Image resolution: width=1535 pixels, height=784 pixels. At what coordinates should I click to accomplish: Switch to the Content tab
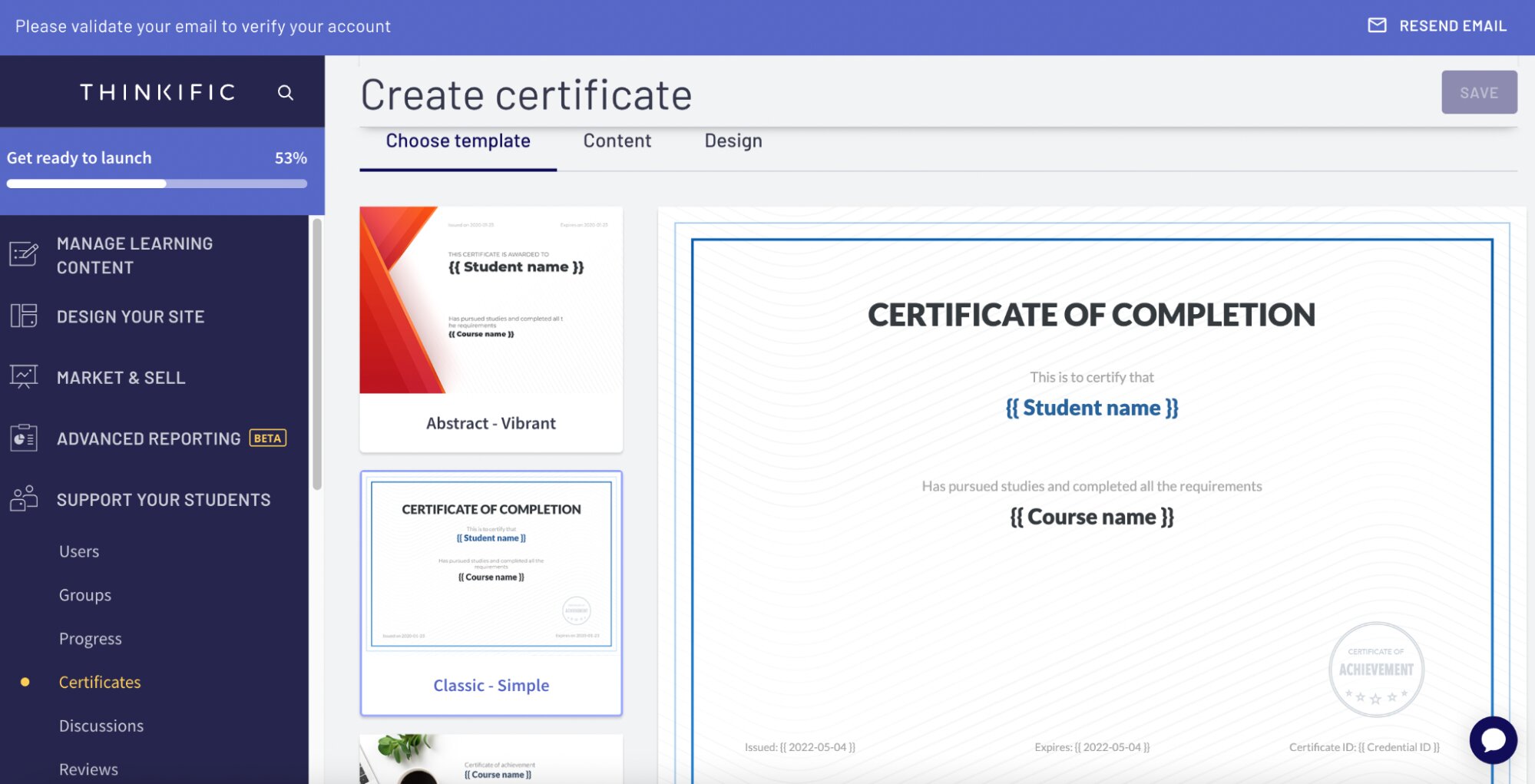pos(617,141)
